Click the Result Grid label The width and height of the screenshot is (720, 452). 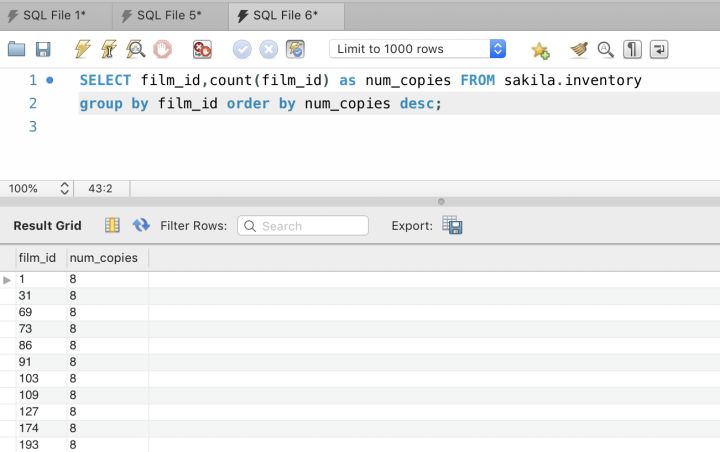[x=47, y=226]
